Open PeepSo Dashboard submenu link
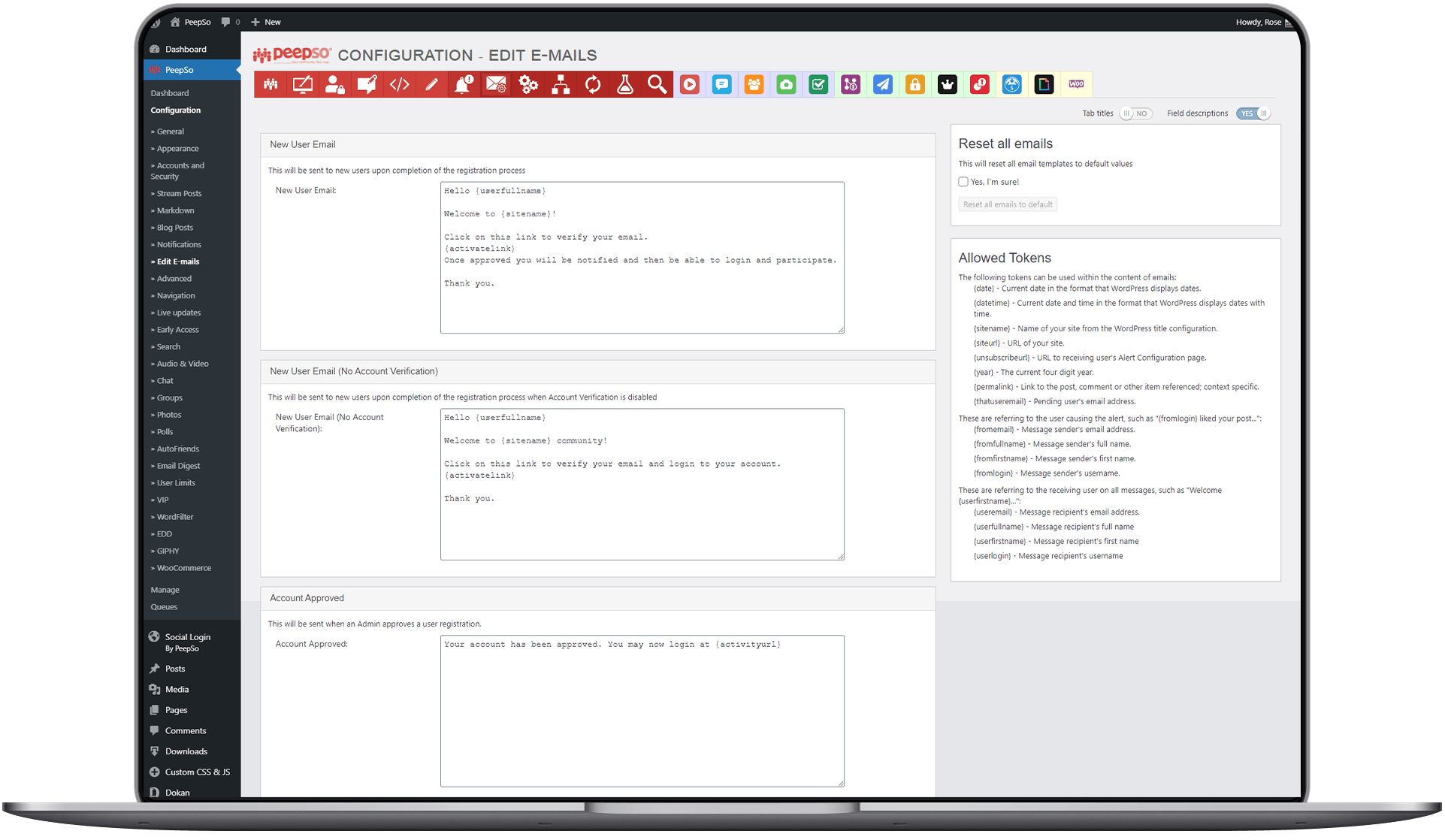The image size is (1445, 840). (x=170, y=93)
